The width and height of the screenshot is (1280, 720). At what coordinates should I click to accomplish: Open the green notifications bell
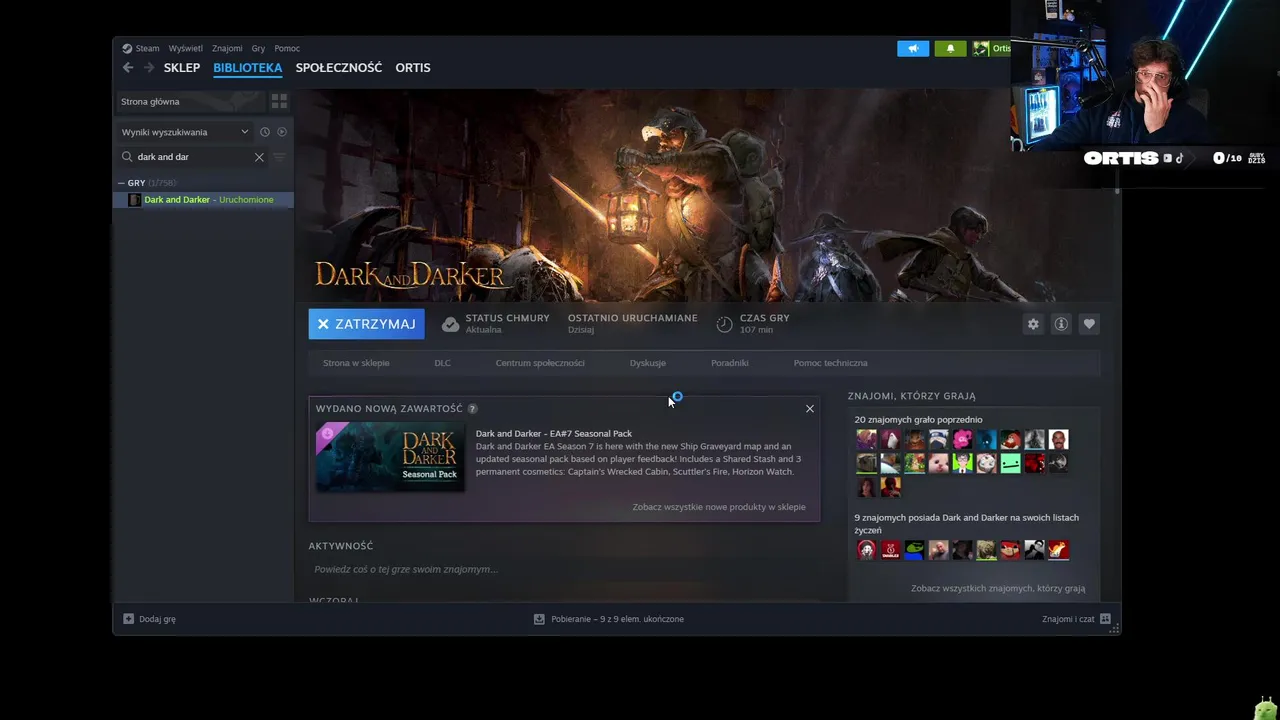coord(950,48)
